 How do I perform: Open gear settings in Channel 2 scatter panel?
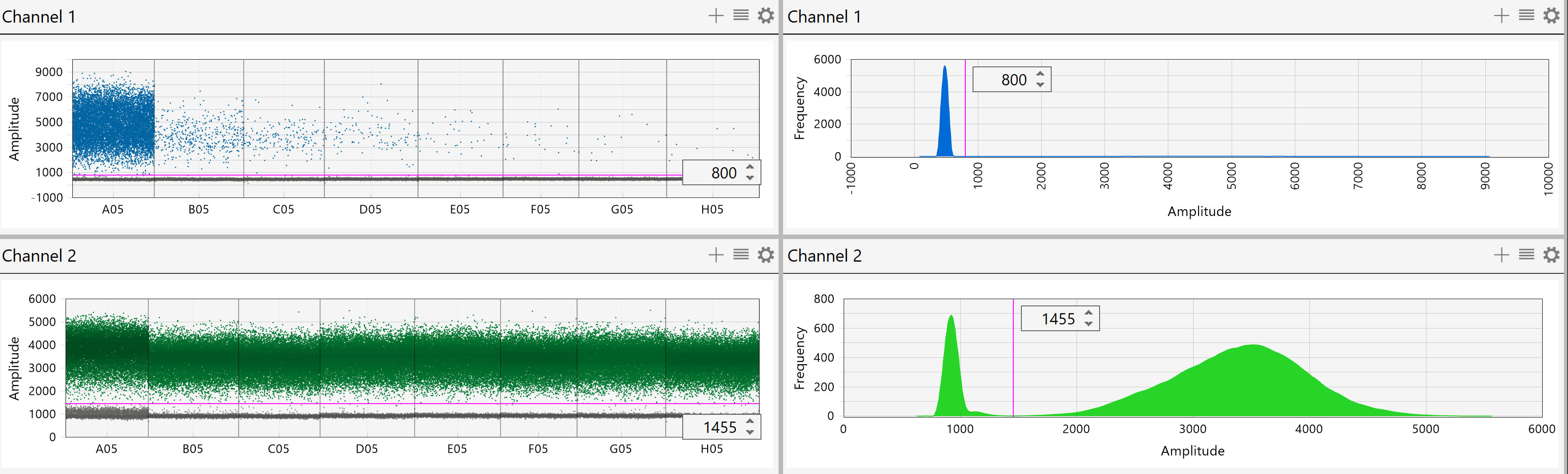click(766, 255)
